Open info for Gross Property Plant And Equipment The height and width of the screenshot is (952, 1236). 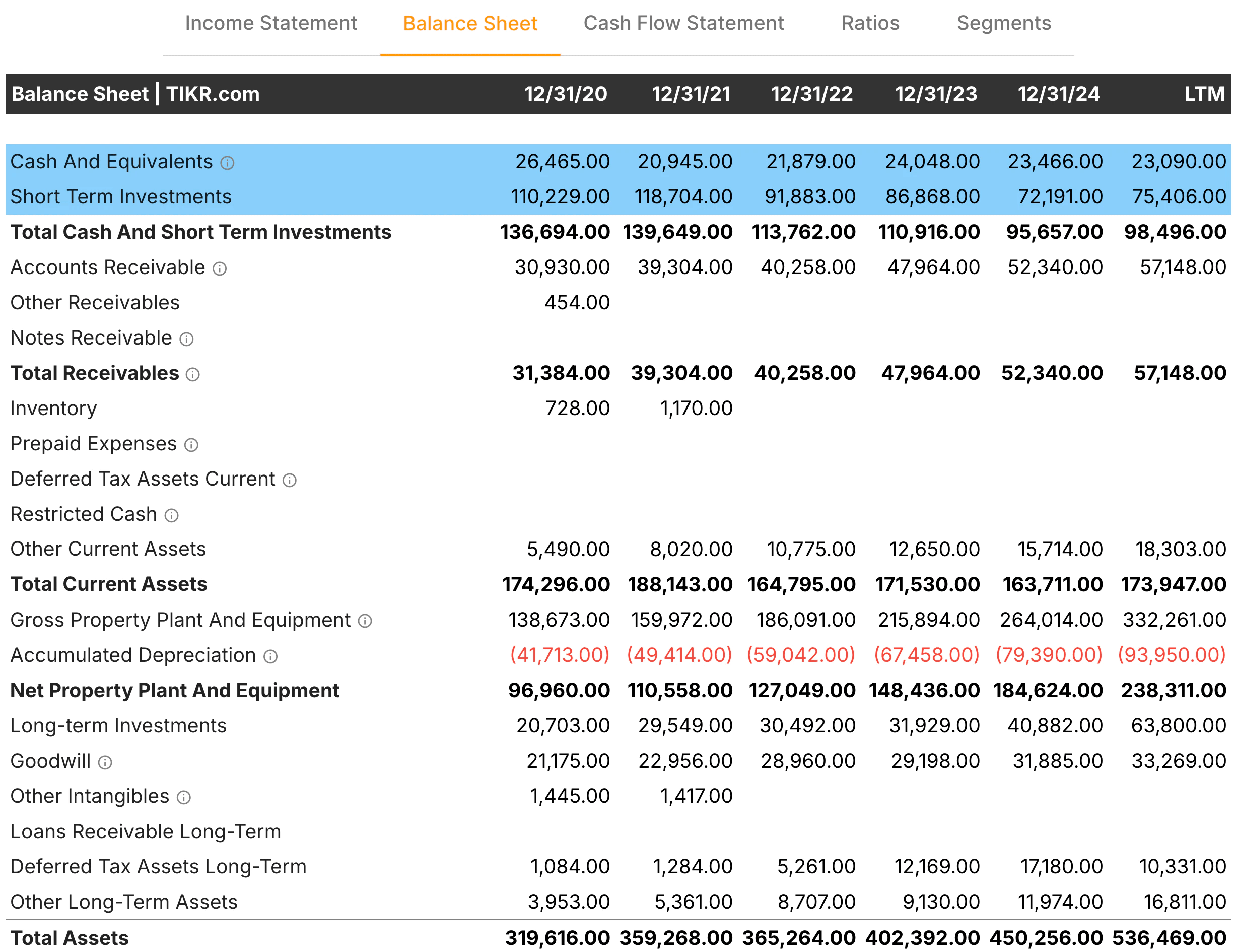366,622
